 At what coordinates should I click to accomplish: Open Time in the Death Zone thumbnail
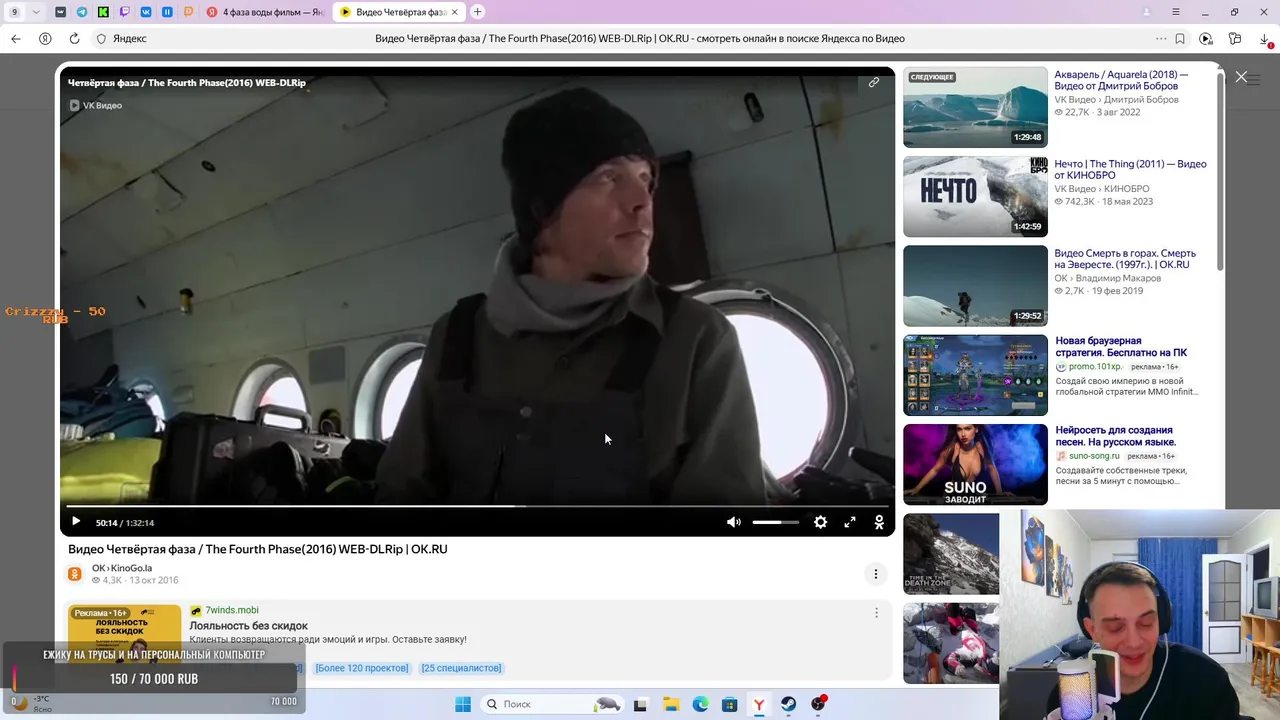951,553
